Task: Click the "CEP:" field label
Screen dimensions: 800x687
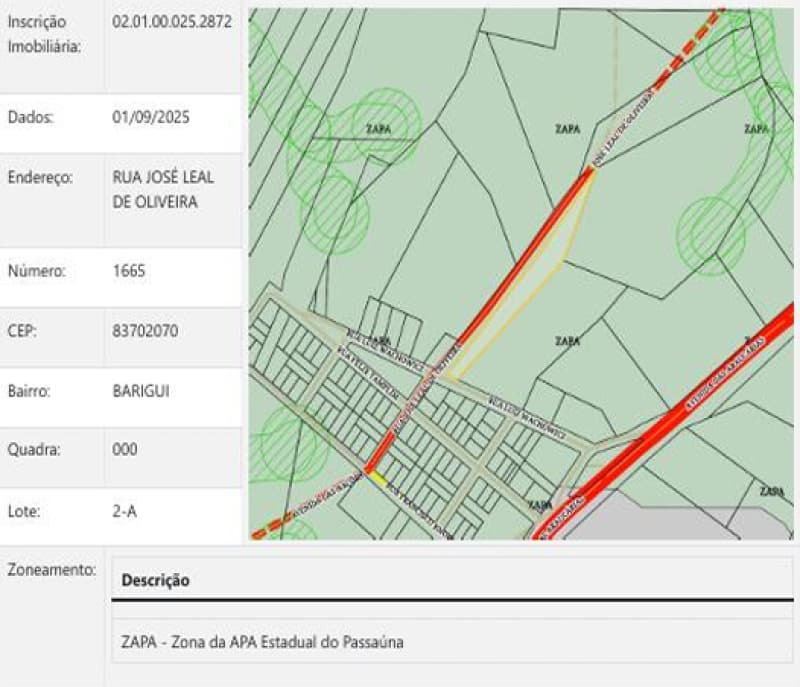Action: tap(22, 331)
